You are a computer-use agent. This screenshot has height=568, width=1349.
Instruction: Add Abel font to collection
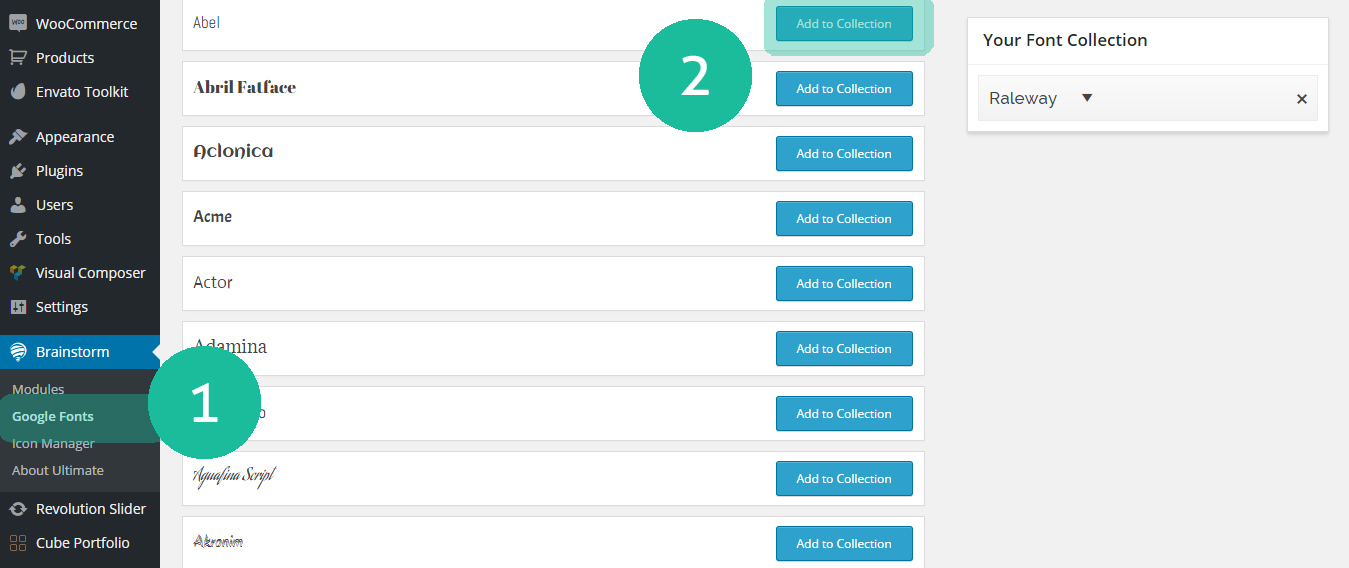844,24
